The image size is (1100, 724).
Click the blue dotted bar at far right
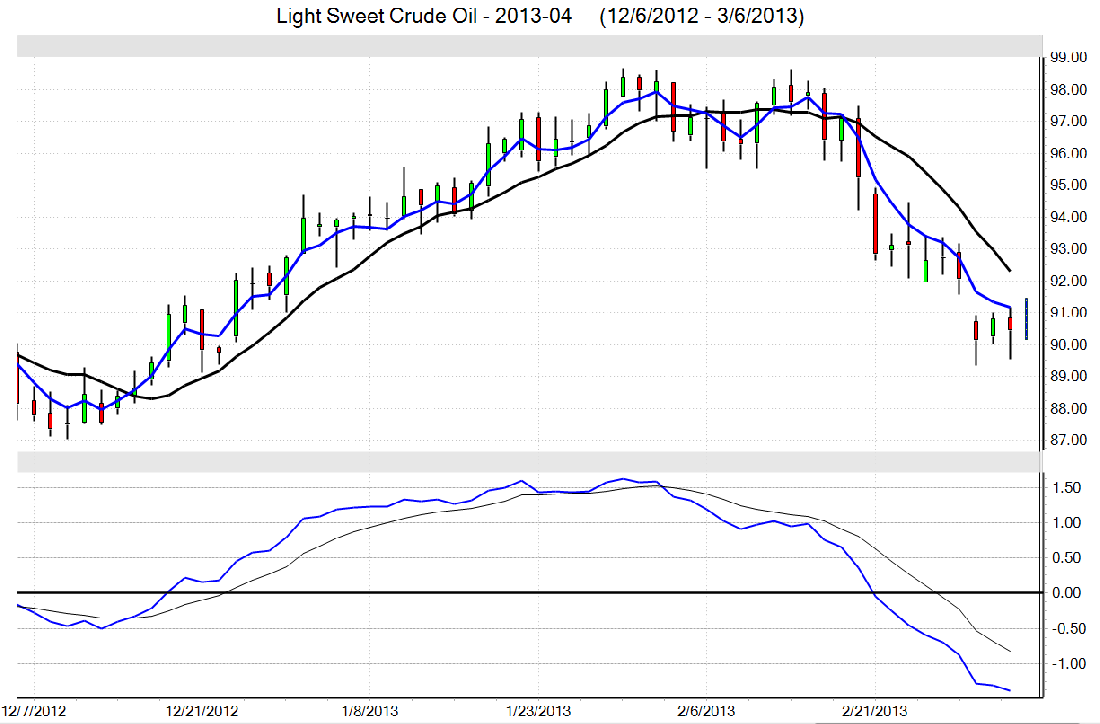(x=1026, y=312)
